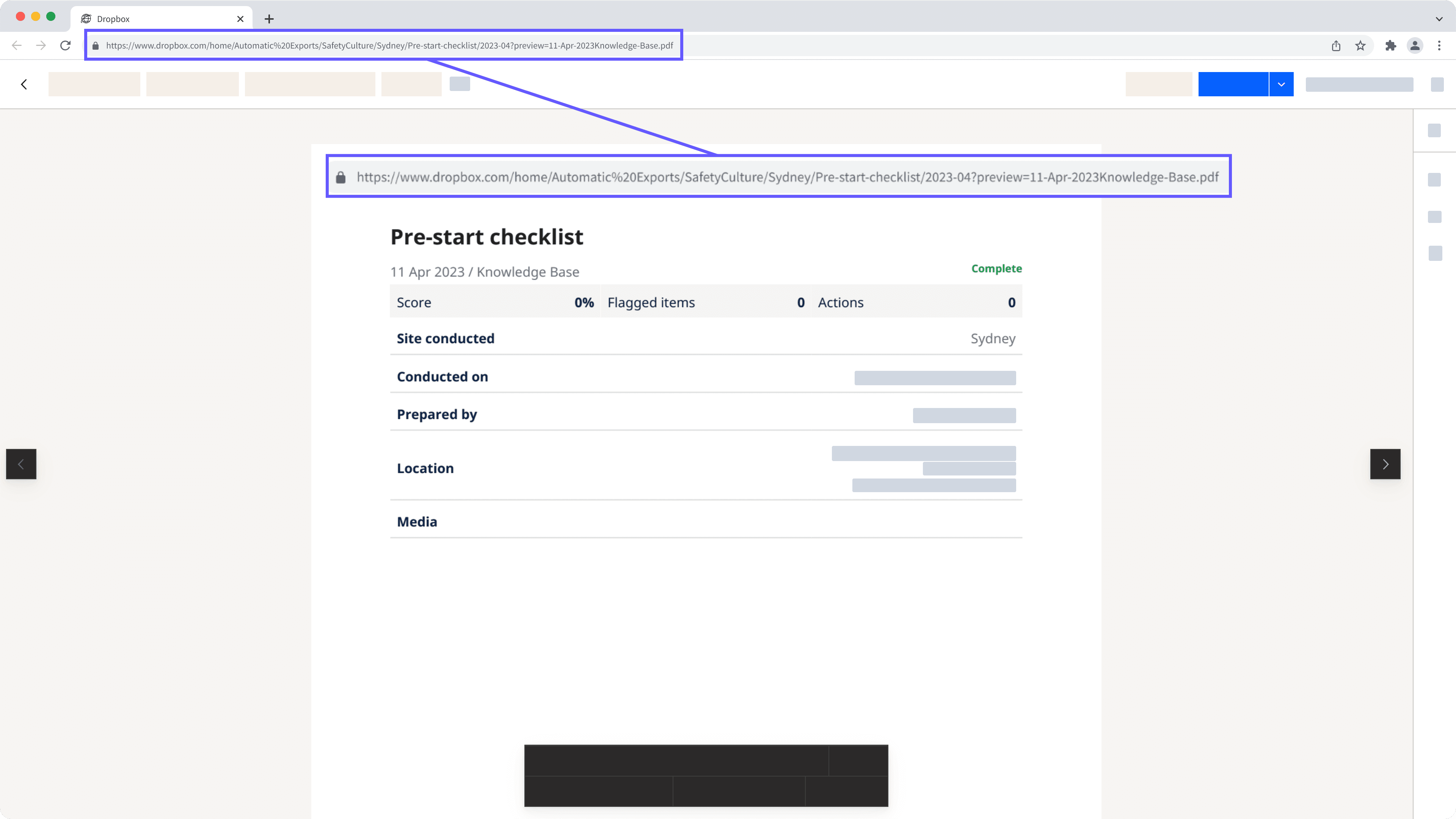Viewport: 1456px width, 819px height.
Task: Open the browser three-dot overflow menu
Action: click(1439, 45)
